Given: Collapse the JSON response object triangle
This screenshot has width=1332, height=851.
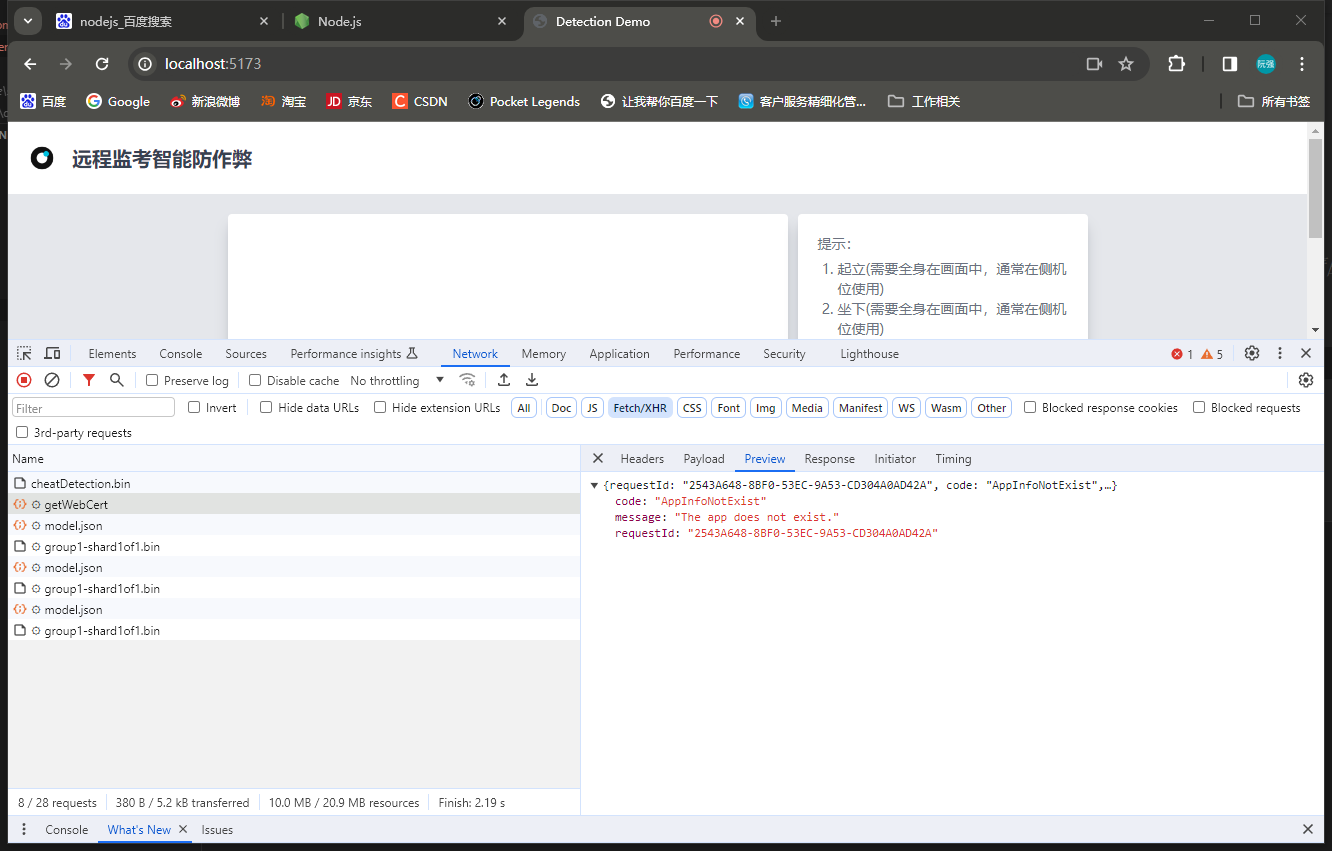Looking at the screenshot, I should (595, 485).
